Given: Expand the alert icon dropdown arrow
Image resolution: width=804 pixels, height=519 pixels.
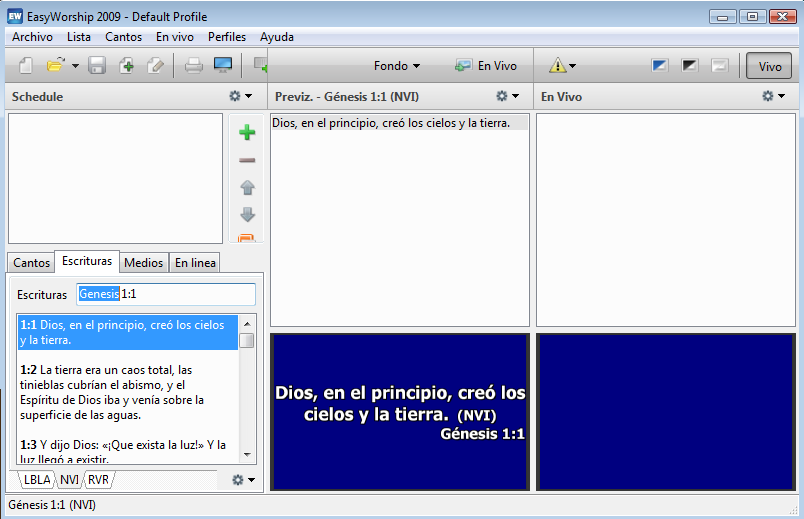Looking at the screenshot, I should point(573,66).
